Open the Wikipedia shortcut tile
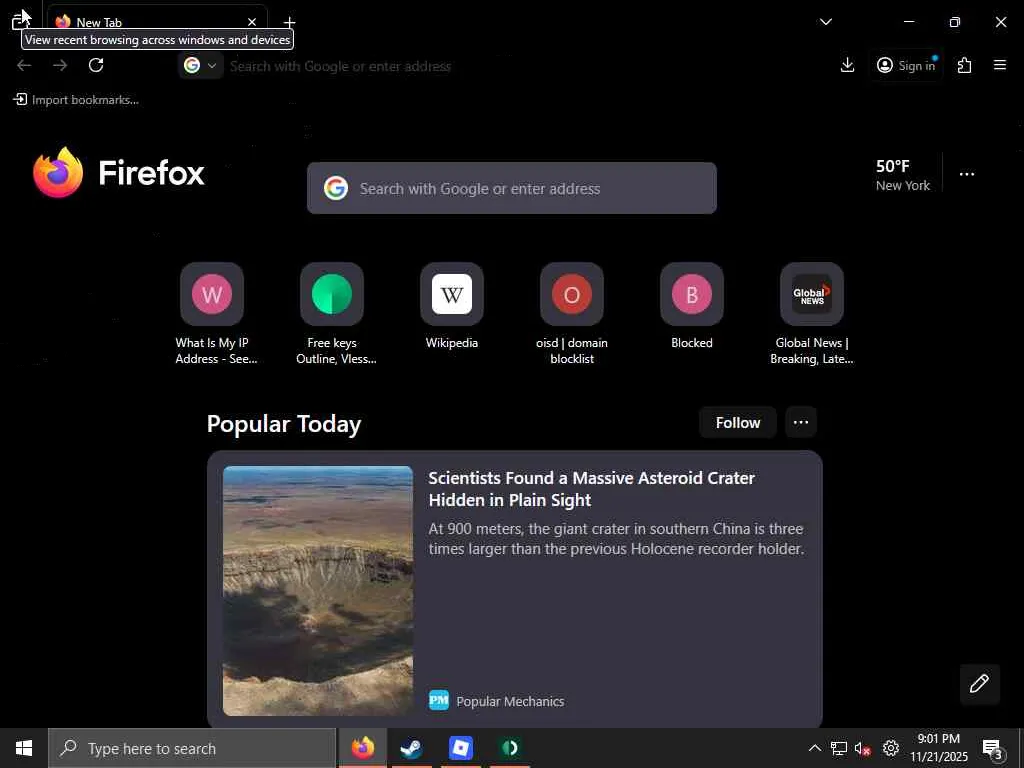The width and height of the screenshot is (1024, 768). 452,307
